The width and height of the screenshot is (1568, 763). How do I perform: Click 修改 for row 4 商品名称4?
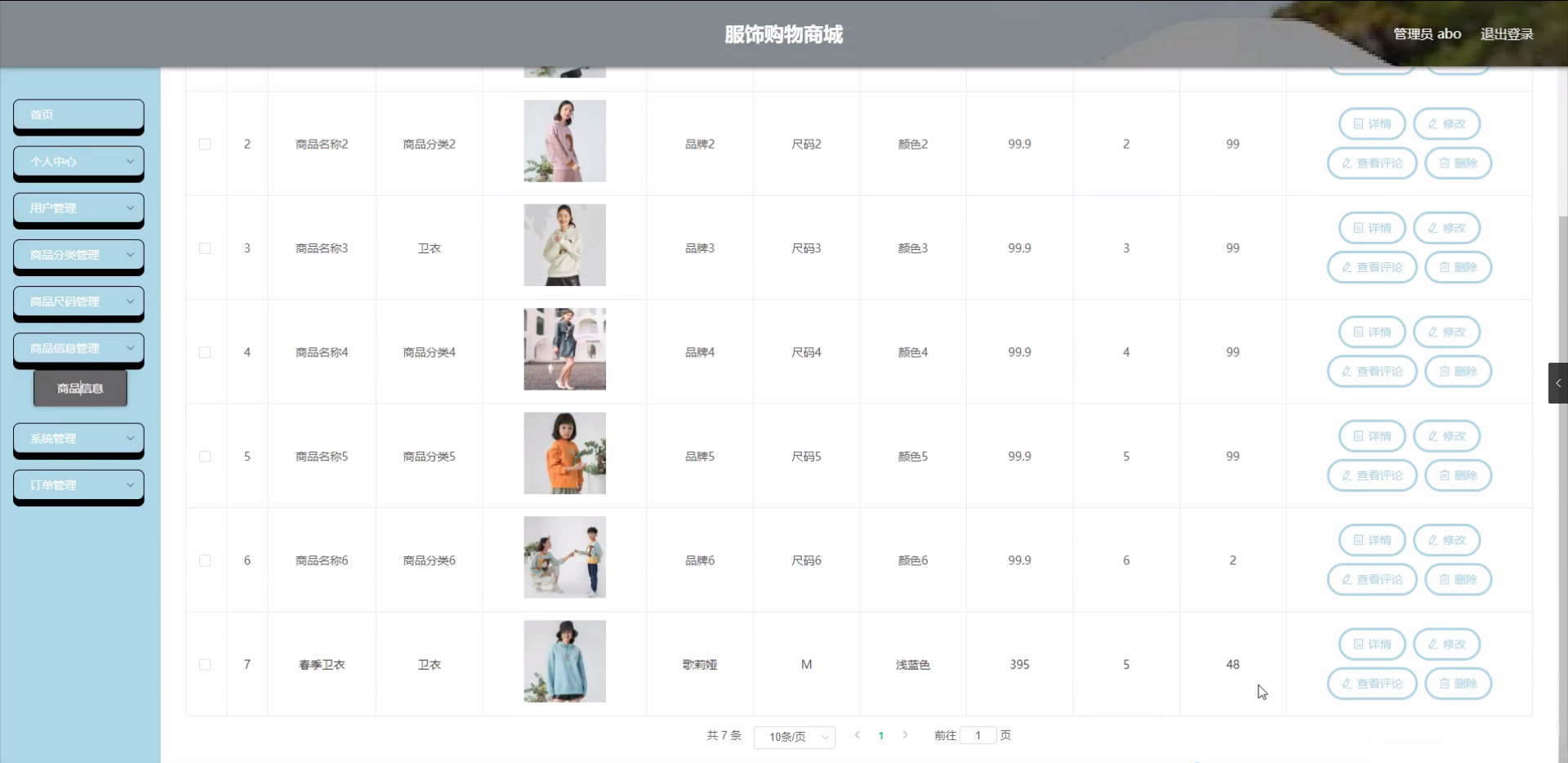tap(1446, 332)
